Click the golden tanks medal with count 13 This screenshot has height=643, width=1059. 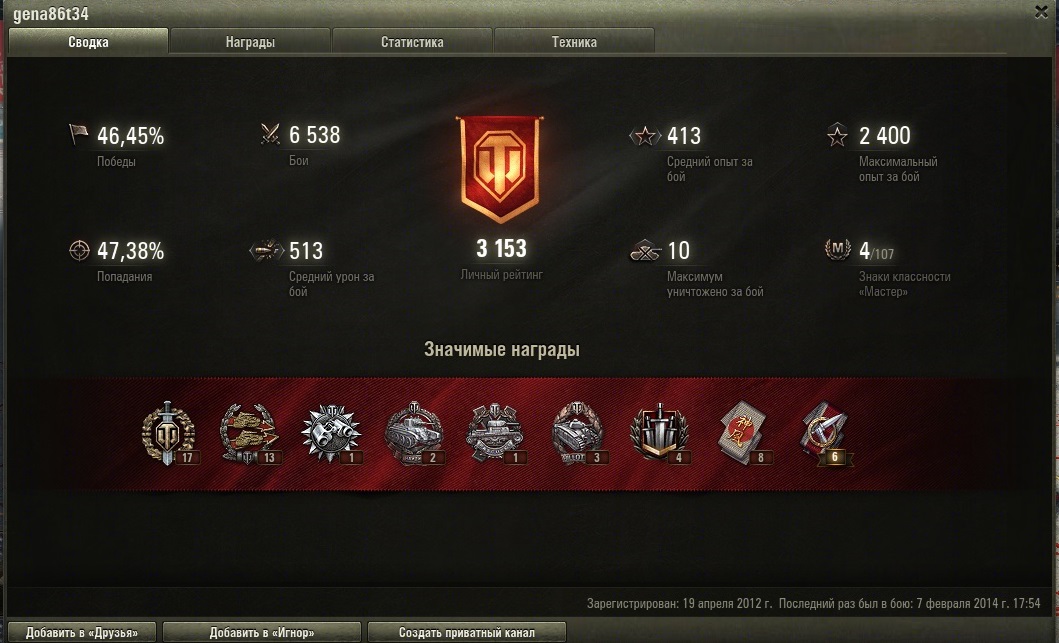tap(249, 433)
